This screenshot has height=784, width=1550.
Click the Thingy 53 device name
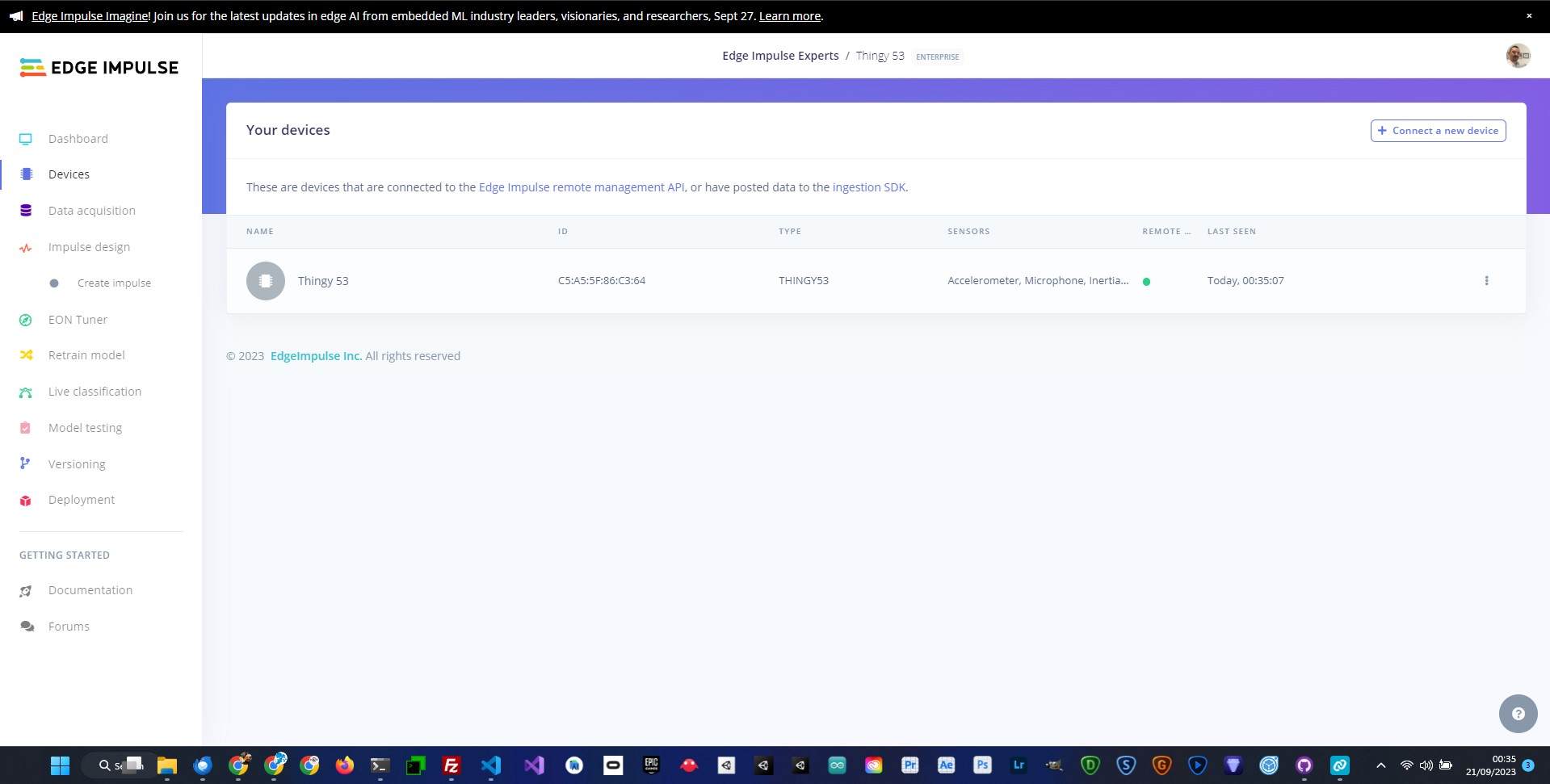tap(323, 281)
